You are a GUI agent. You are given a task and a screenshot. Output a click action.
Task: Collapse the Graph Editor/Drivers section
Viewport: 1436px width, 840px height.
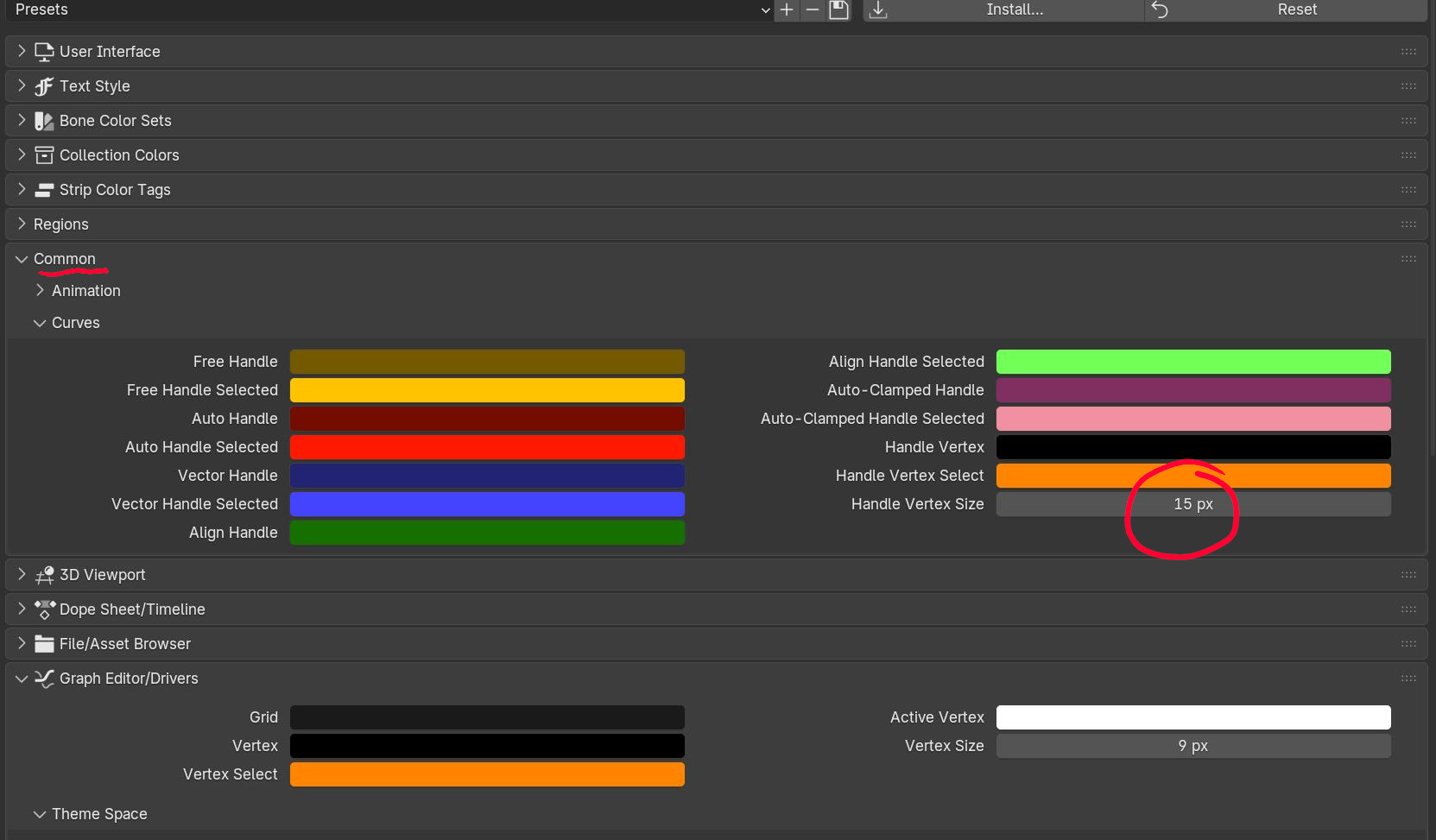pyautogui.click(x=22, y=679)
